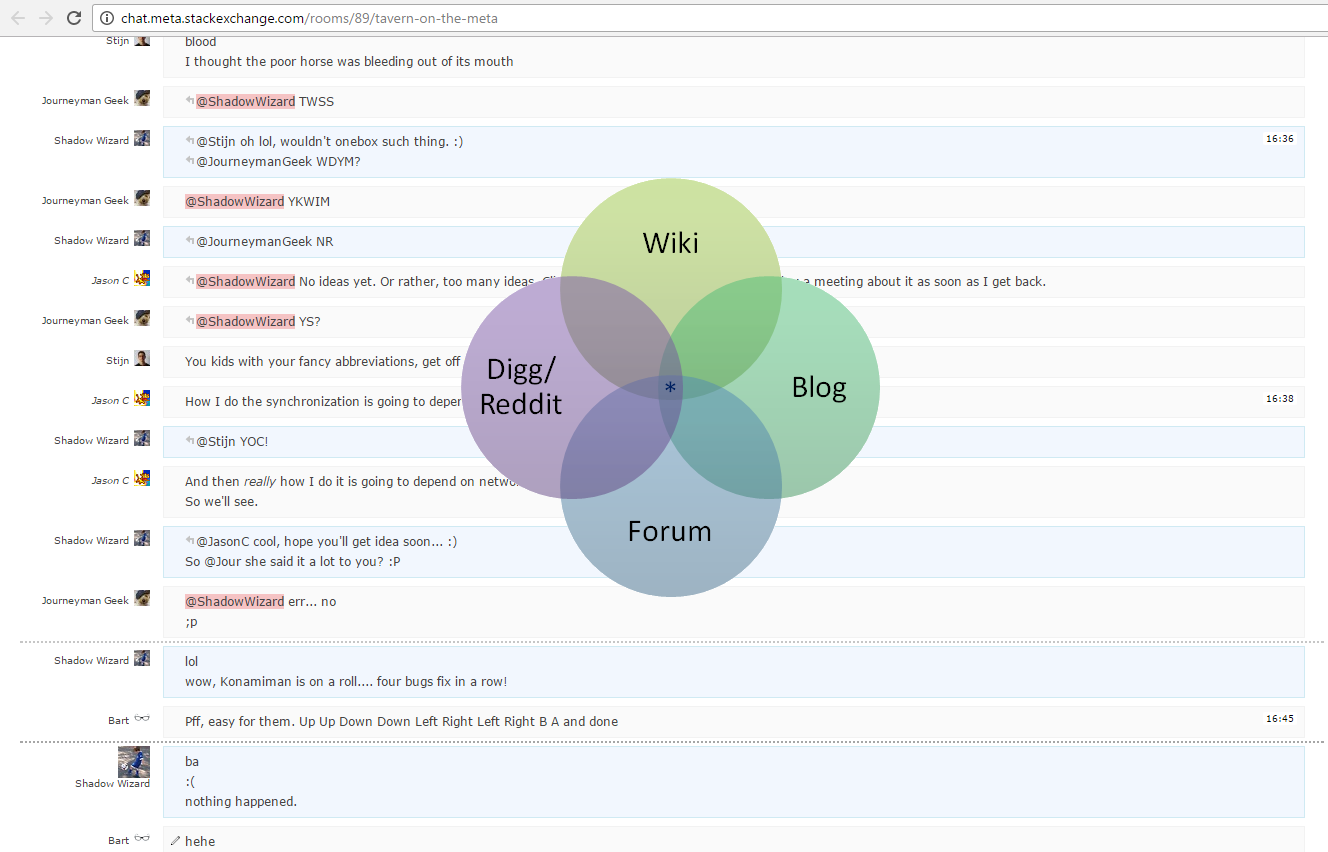The image size is (1328, 852).
Task: Click the ';p' message line
Action: (x=191, y=621)
